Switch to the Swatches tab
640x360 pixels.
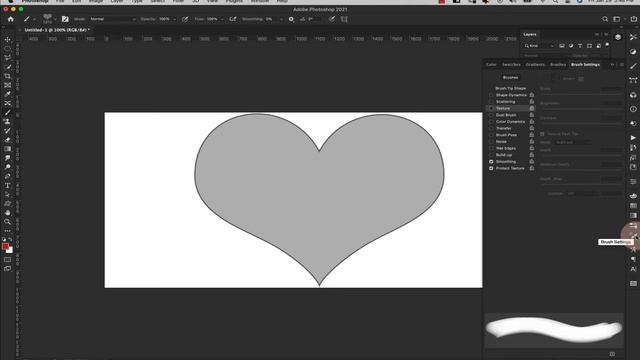(x=511, y=64)
